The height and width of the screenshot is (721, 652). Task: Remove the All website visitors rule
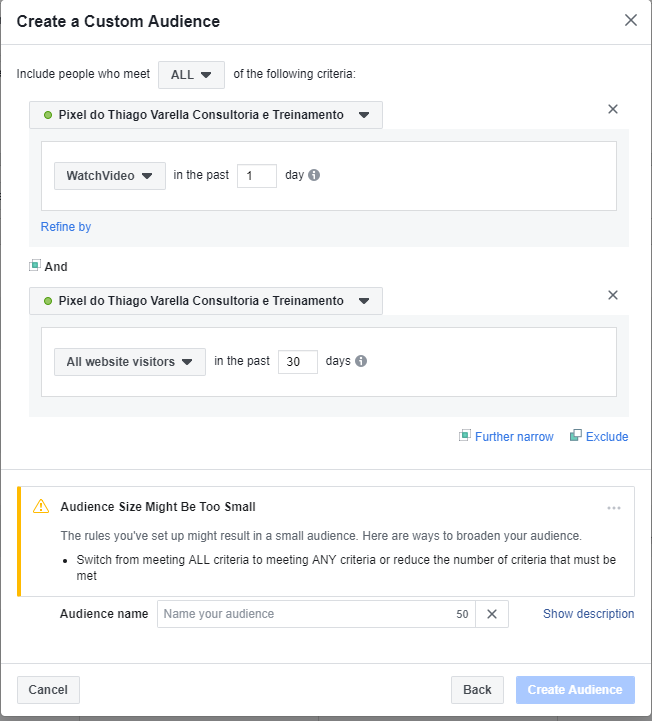tap(613, 295)
